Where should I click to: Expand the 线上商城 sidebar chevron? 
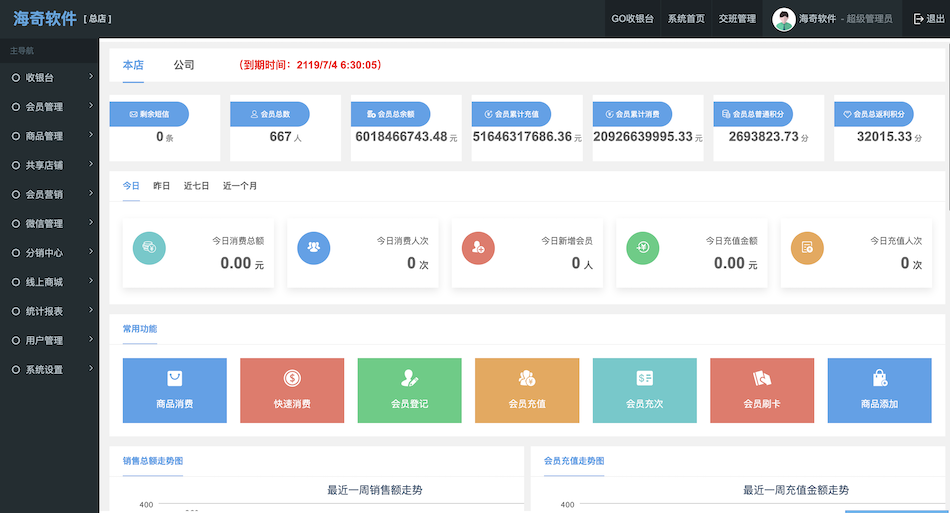coord(91,280)
